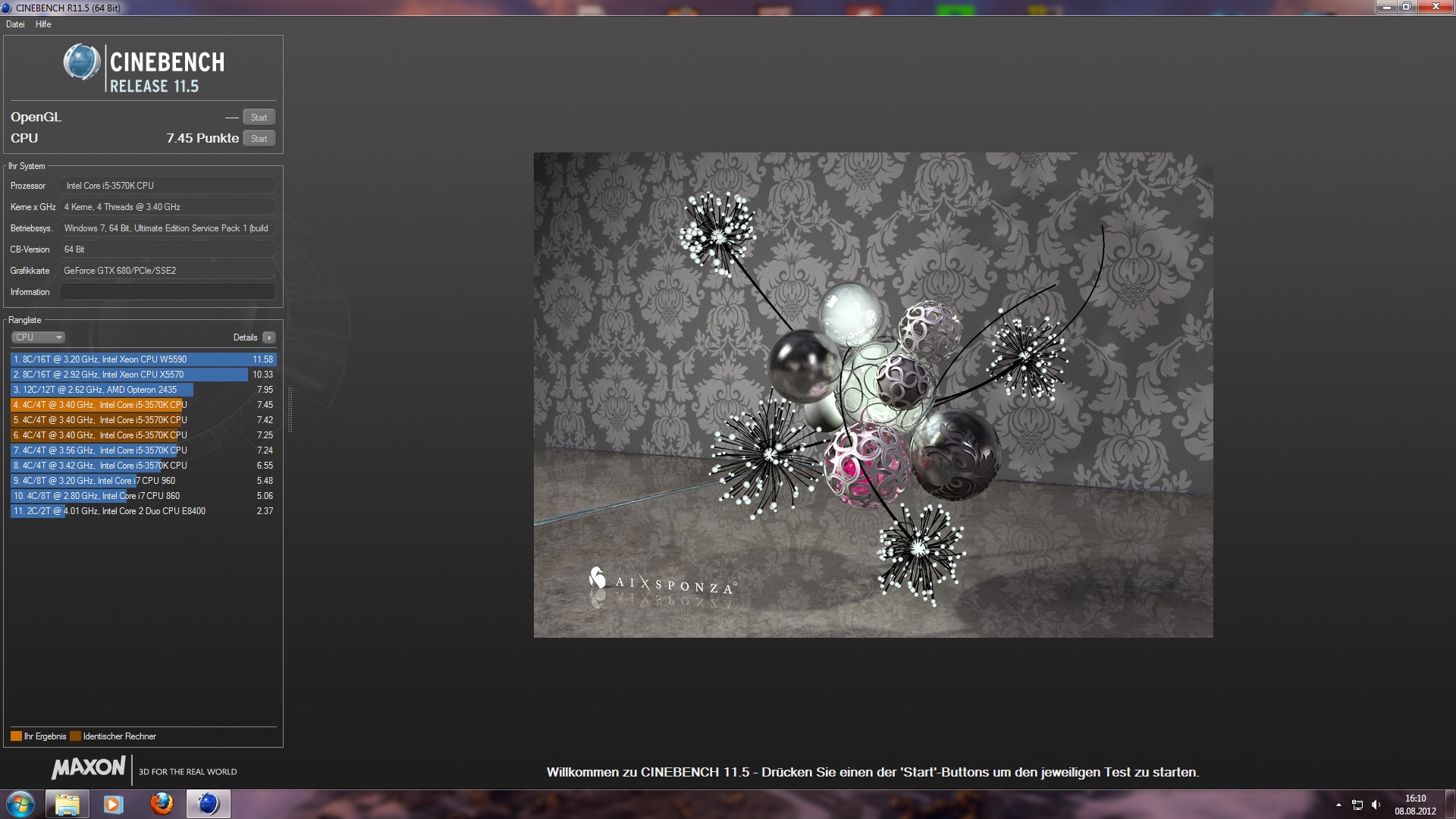Show hidden system tray icons arrow

(1338, 805)
